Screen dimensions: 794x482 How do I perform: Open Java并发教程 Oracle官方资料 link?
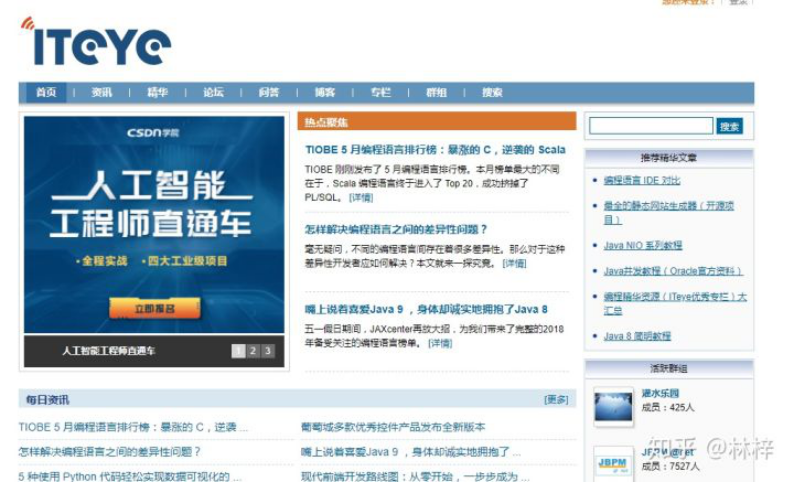coord(672,271)
